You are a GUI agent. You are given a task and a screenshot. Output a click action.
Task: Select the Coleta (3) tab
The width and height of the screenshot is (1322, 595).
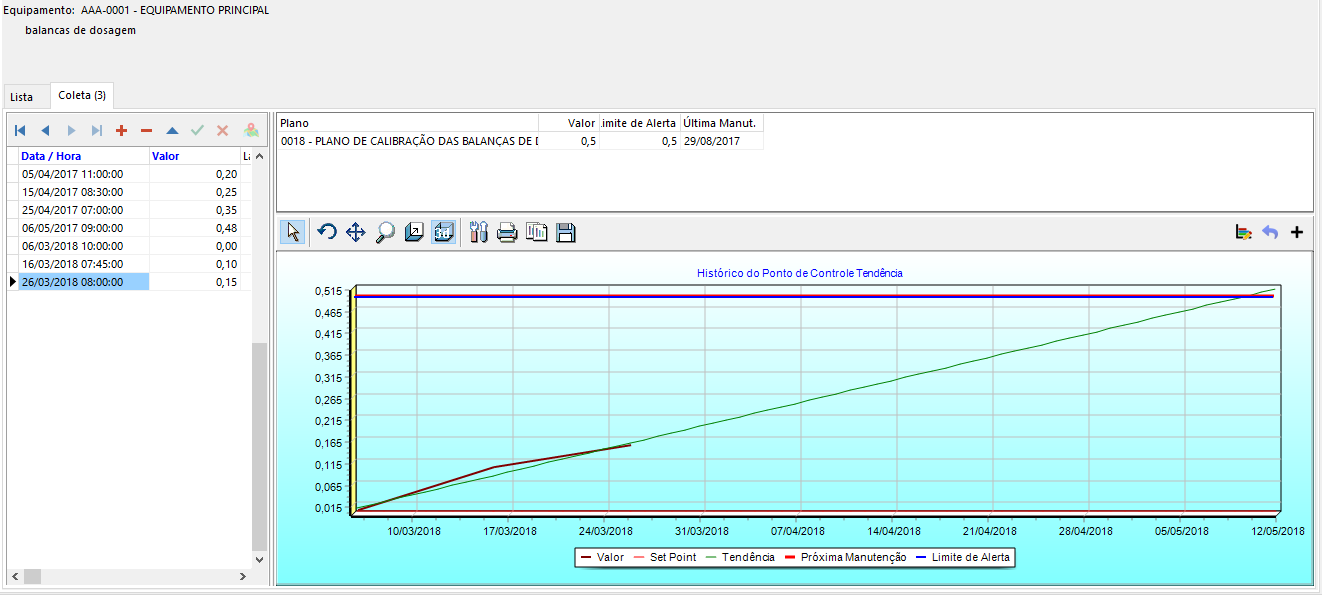[x=82, y=95]
